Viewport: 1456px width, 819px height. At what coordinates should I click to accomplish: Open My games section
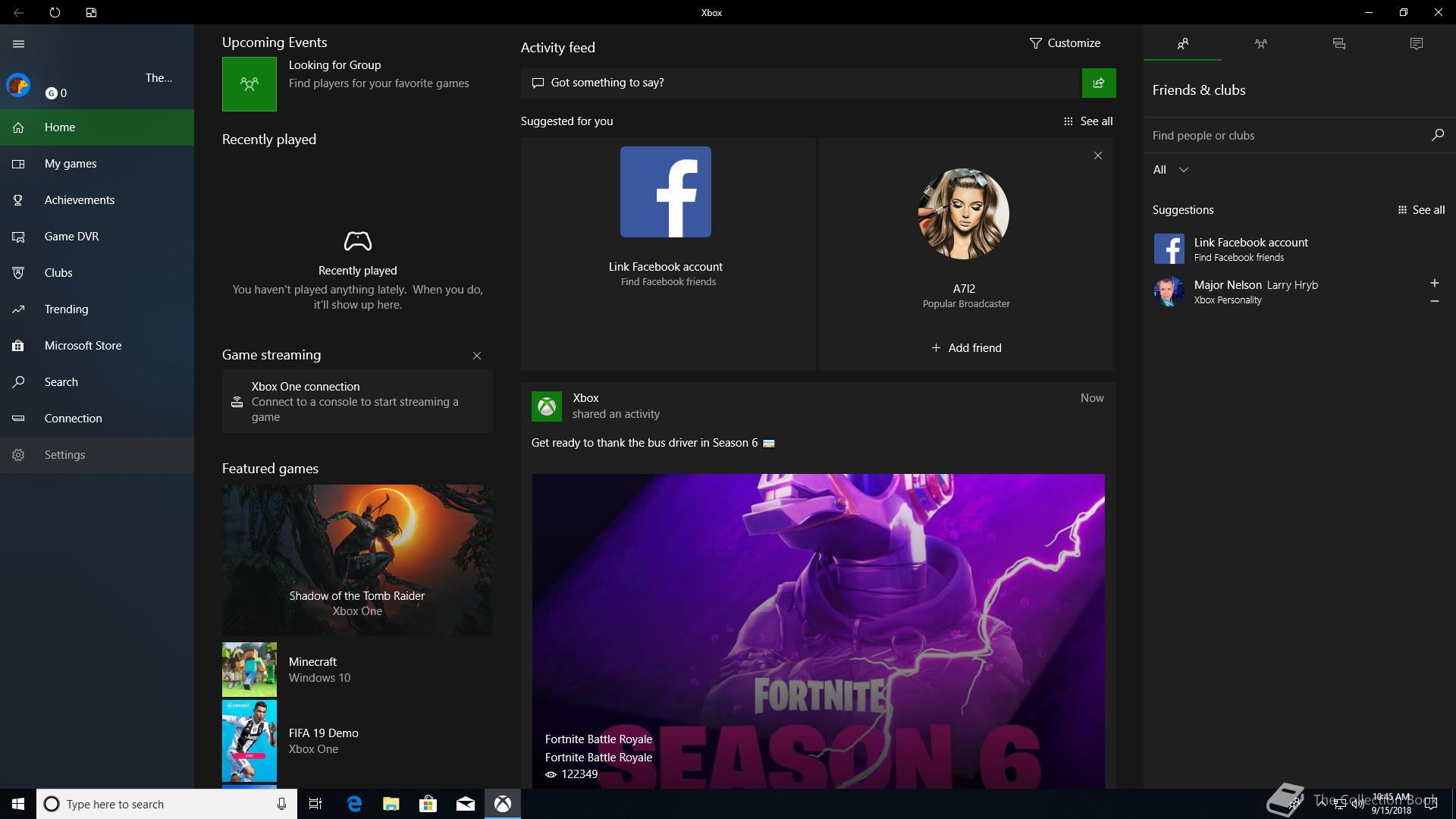(x=97, y=164)
